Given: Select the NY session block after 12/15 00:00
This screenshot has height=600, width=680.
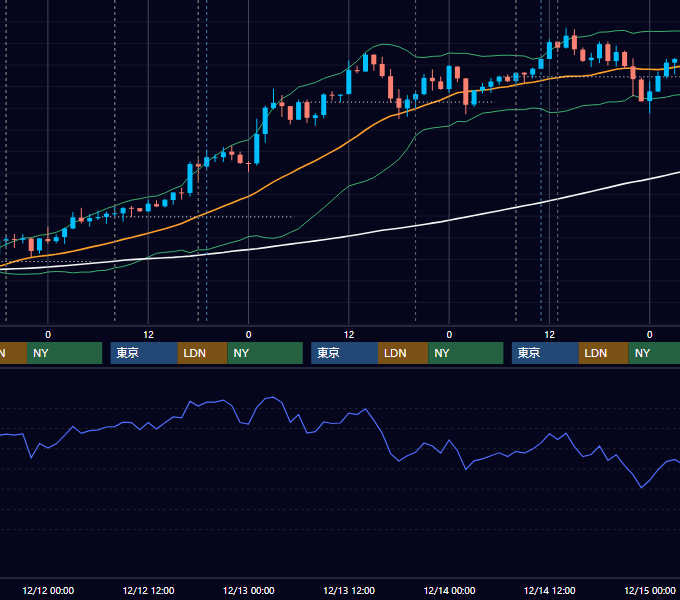Looking at the screenshot, I should click(654, 353).
